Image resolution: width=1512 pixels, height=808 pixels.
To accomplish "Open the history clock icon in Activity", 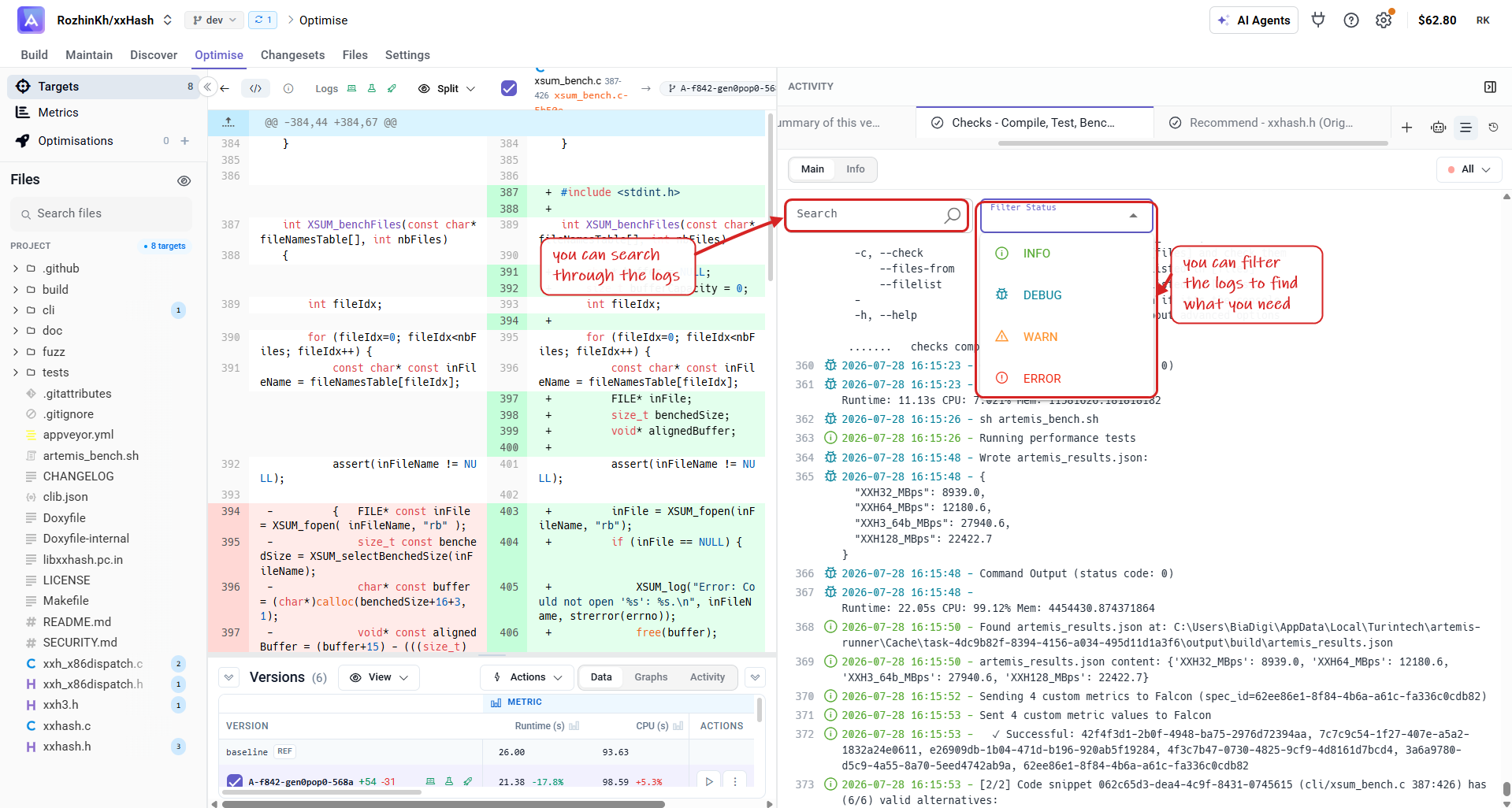I will click(x=1493, y=127).
